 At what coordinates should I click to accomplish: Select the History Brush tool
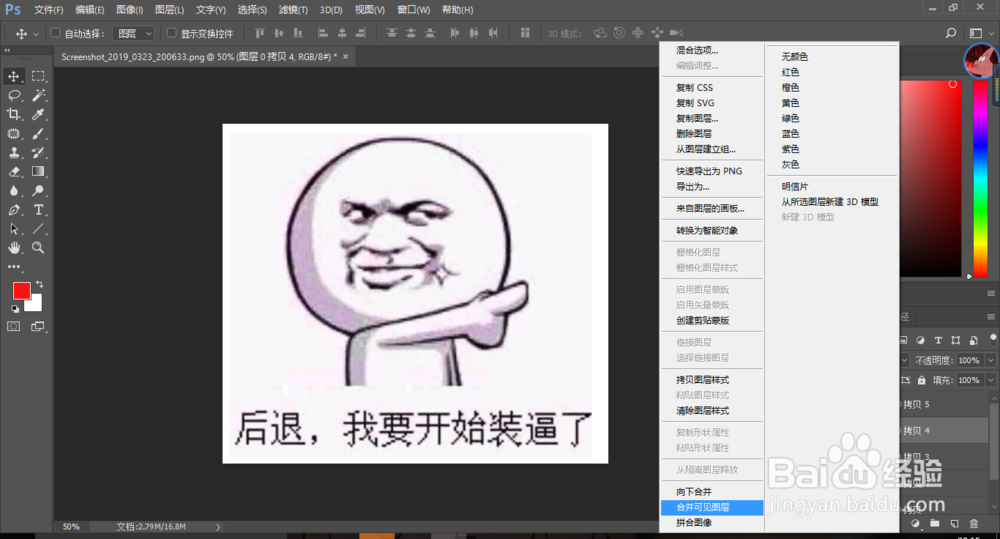point(38,152)
